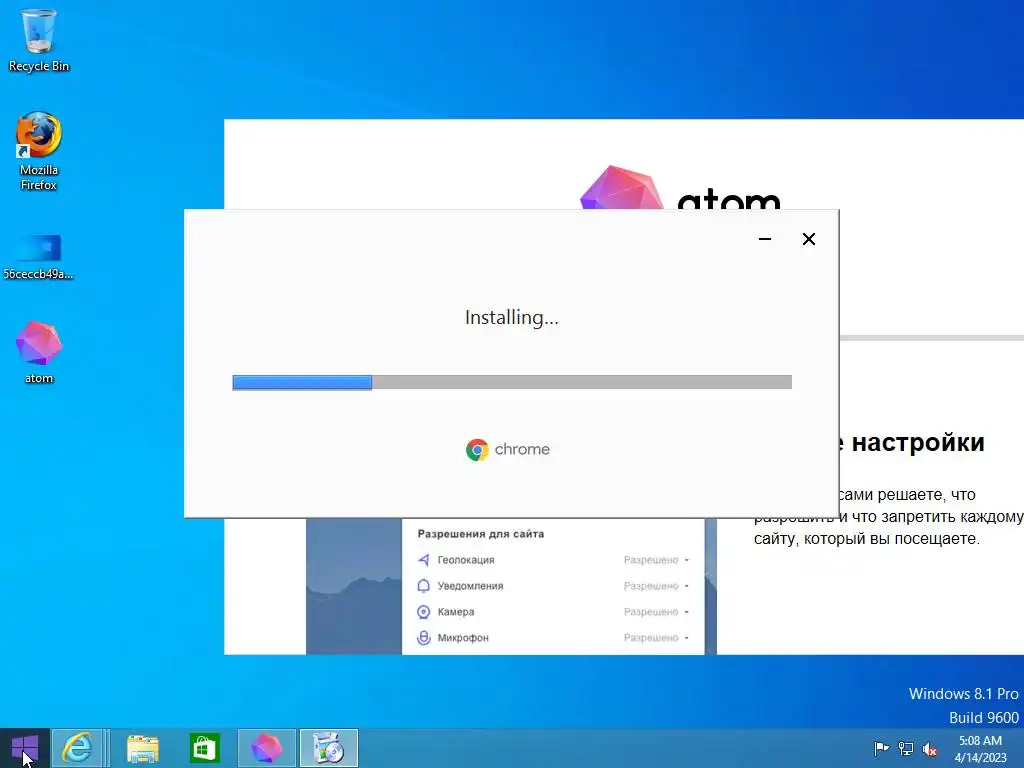
Task: Open the Микрофон permission dropdown
Action: (656, 637)
